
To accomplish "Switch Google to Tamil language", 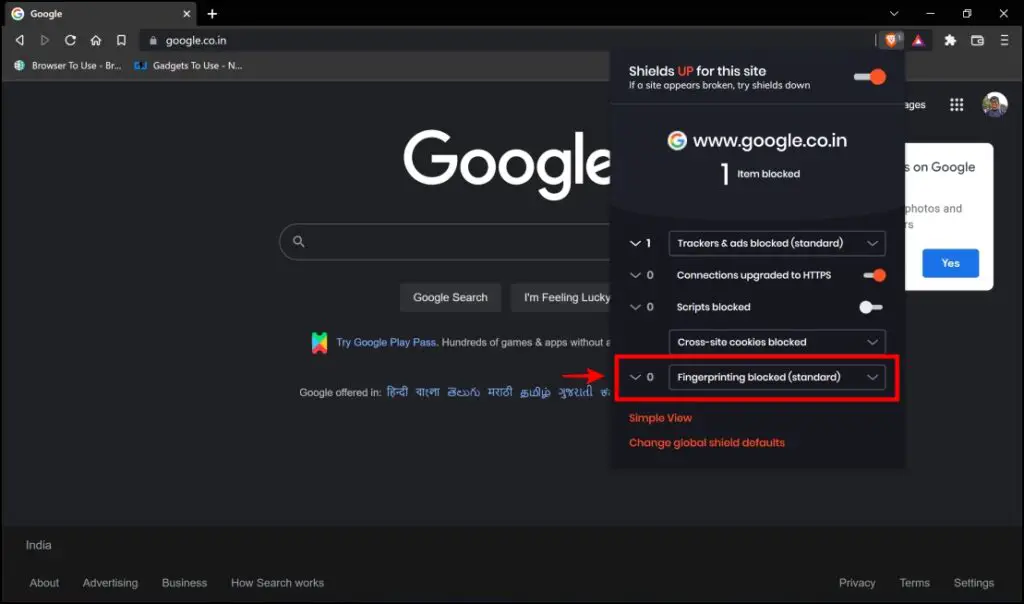I will click(535, 392).
